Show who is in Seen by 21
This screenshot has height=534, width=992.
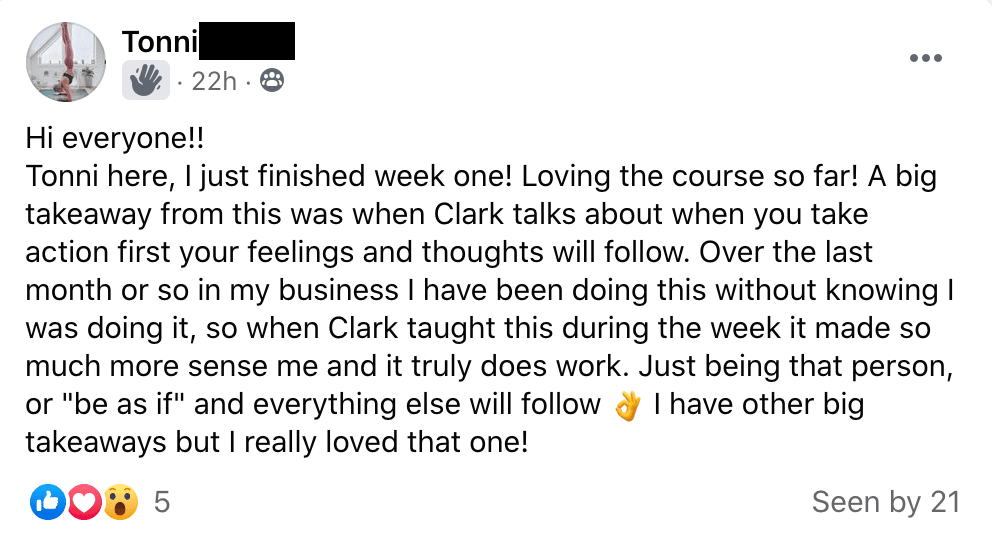tap(885, 502)
